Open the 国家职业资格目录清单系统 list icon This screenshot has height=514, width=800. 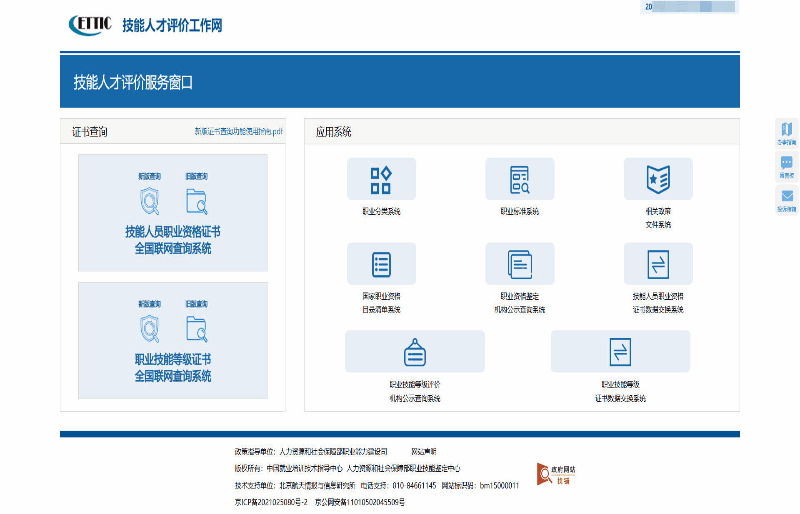click(x=381, y=264)
